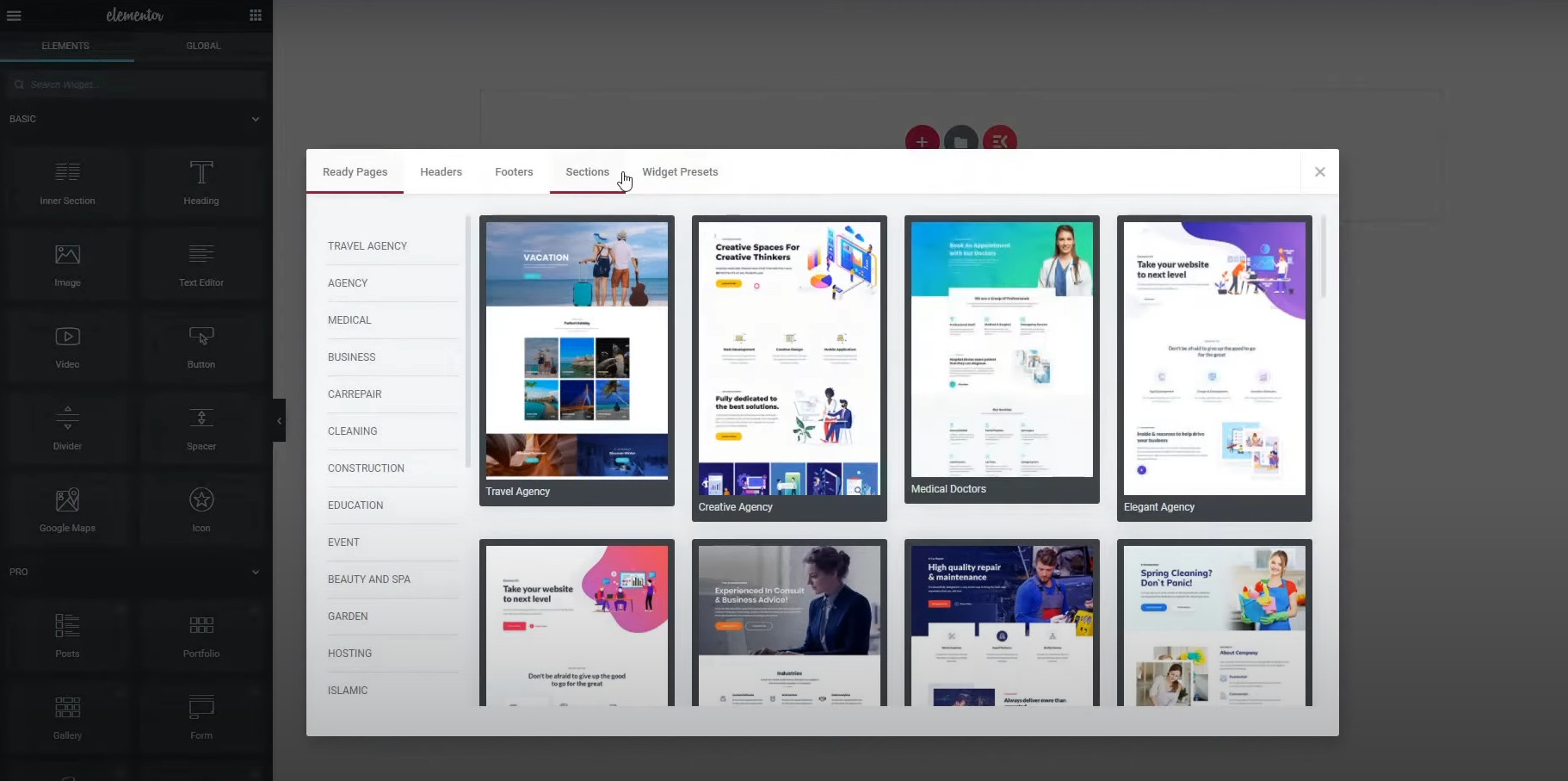Select the Beauty and Spa category
Image resolution: width=1568 pixels, height=781 pixels.
369,580
